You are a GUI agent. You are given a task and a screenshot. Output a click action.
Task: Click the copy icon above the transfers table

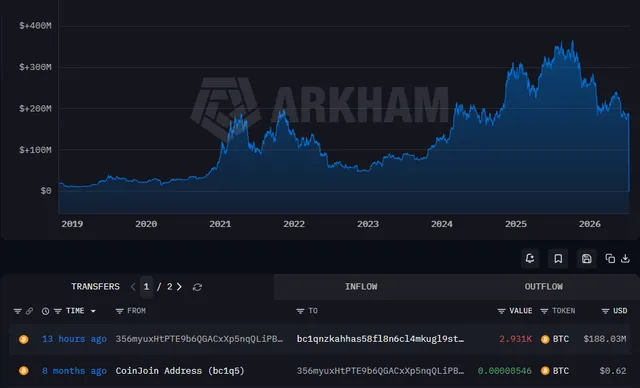pos(610,259)
